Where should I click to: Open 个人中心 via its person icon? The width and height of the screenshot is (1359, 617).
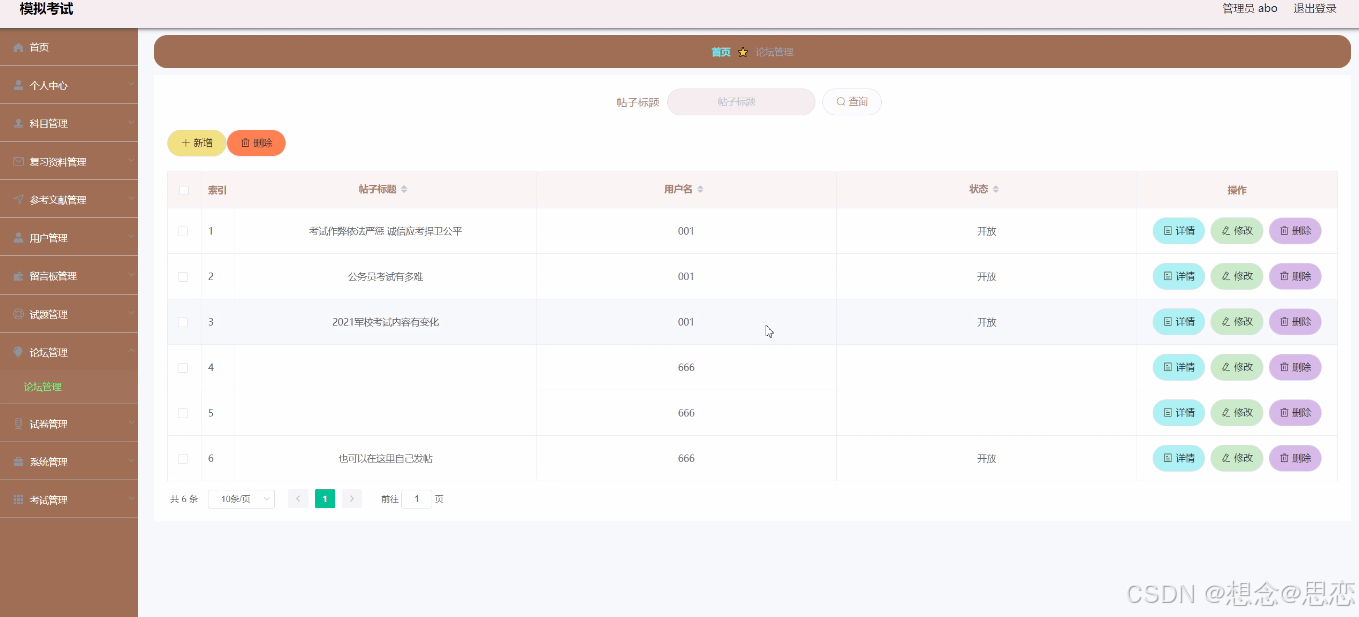click(x=18, y=85)
